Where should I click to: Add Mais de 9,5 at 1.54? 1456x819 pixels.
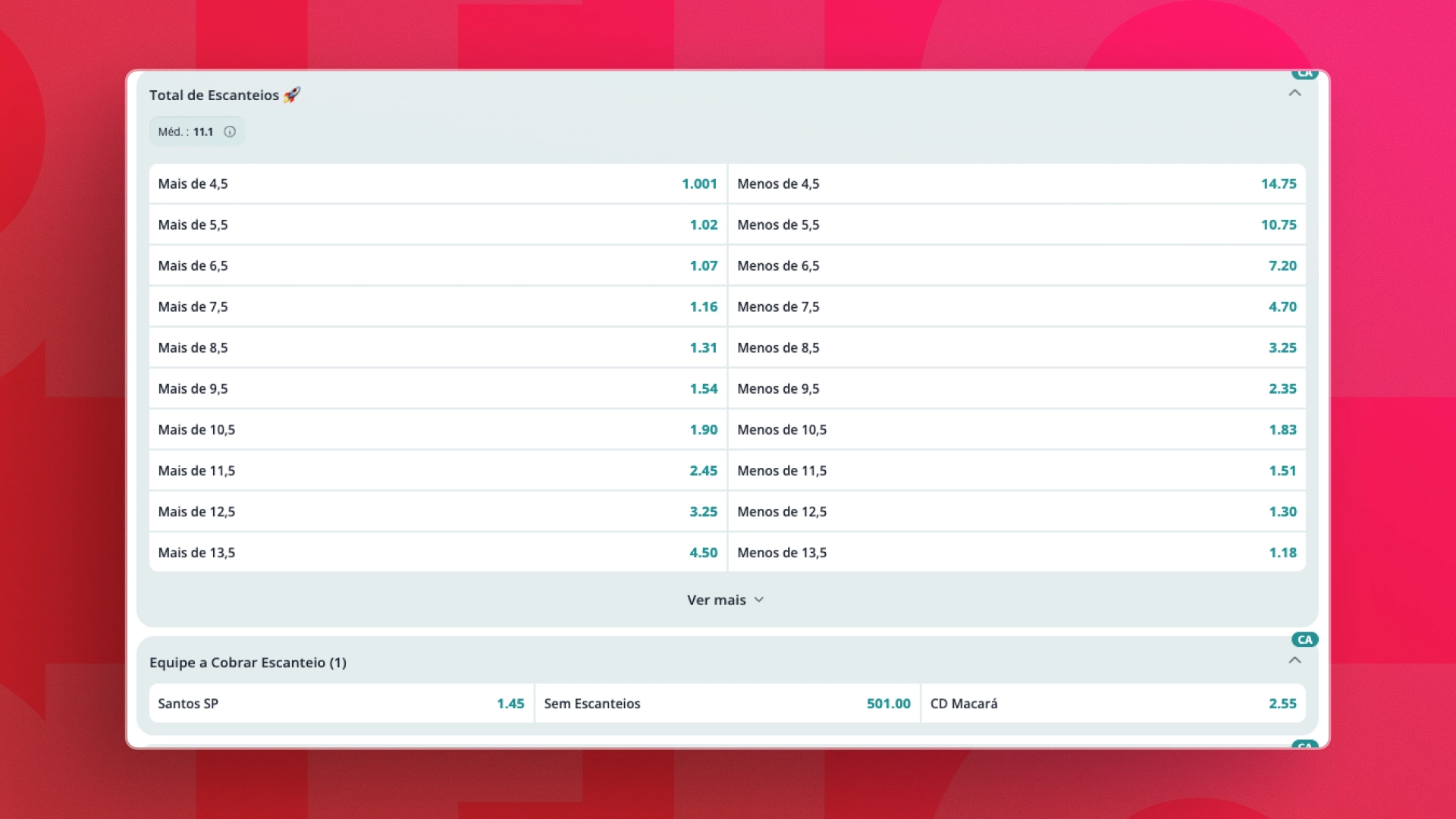click(x=438, y=388)
